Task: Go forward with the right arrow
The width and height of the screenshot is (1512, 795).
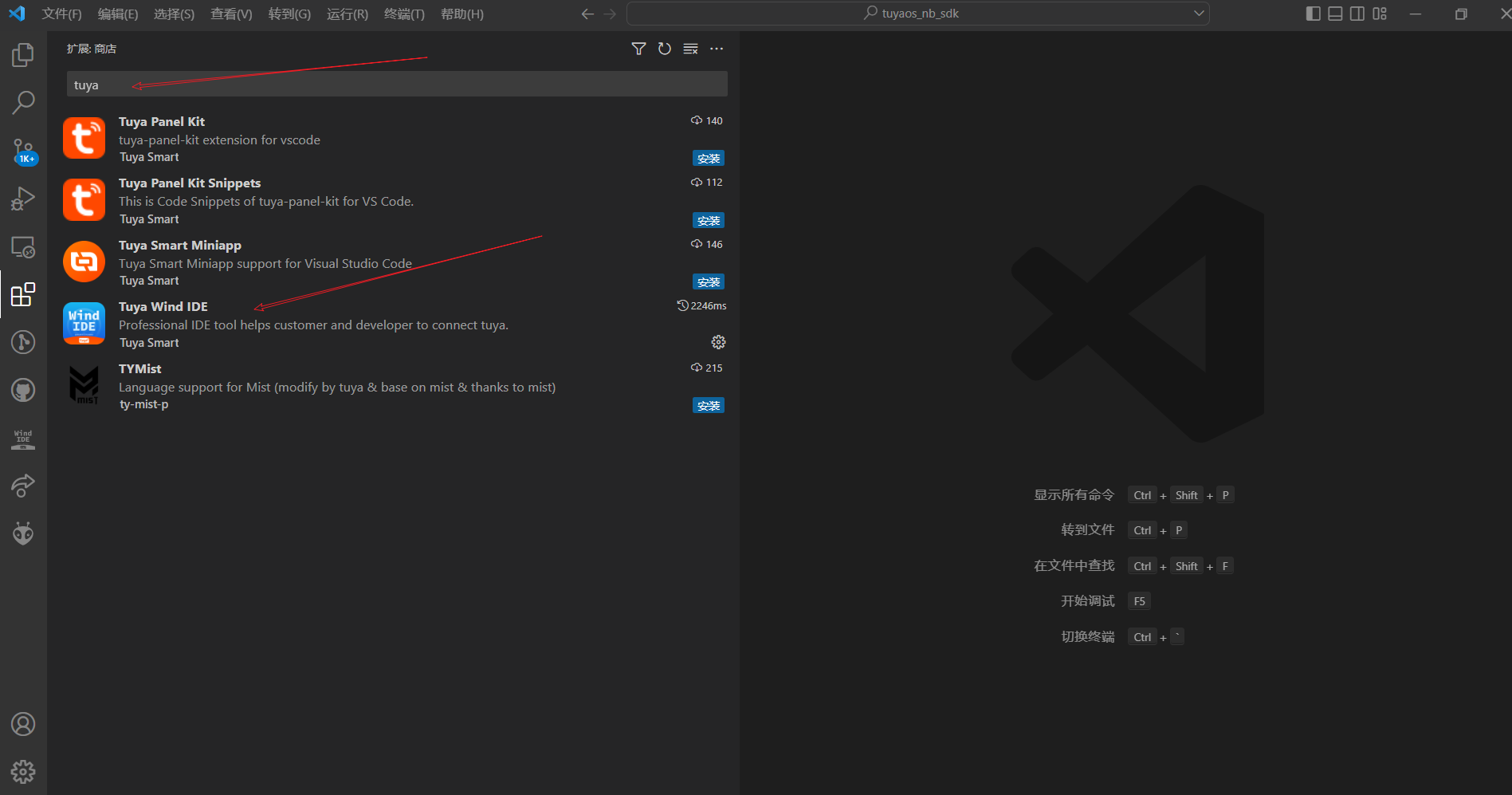Action: (x=610, y=14)
